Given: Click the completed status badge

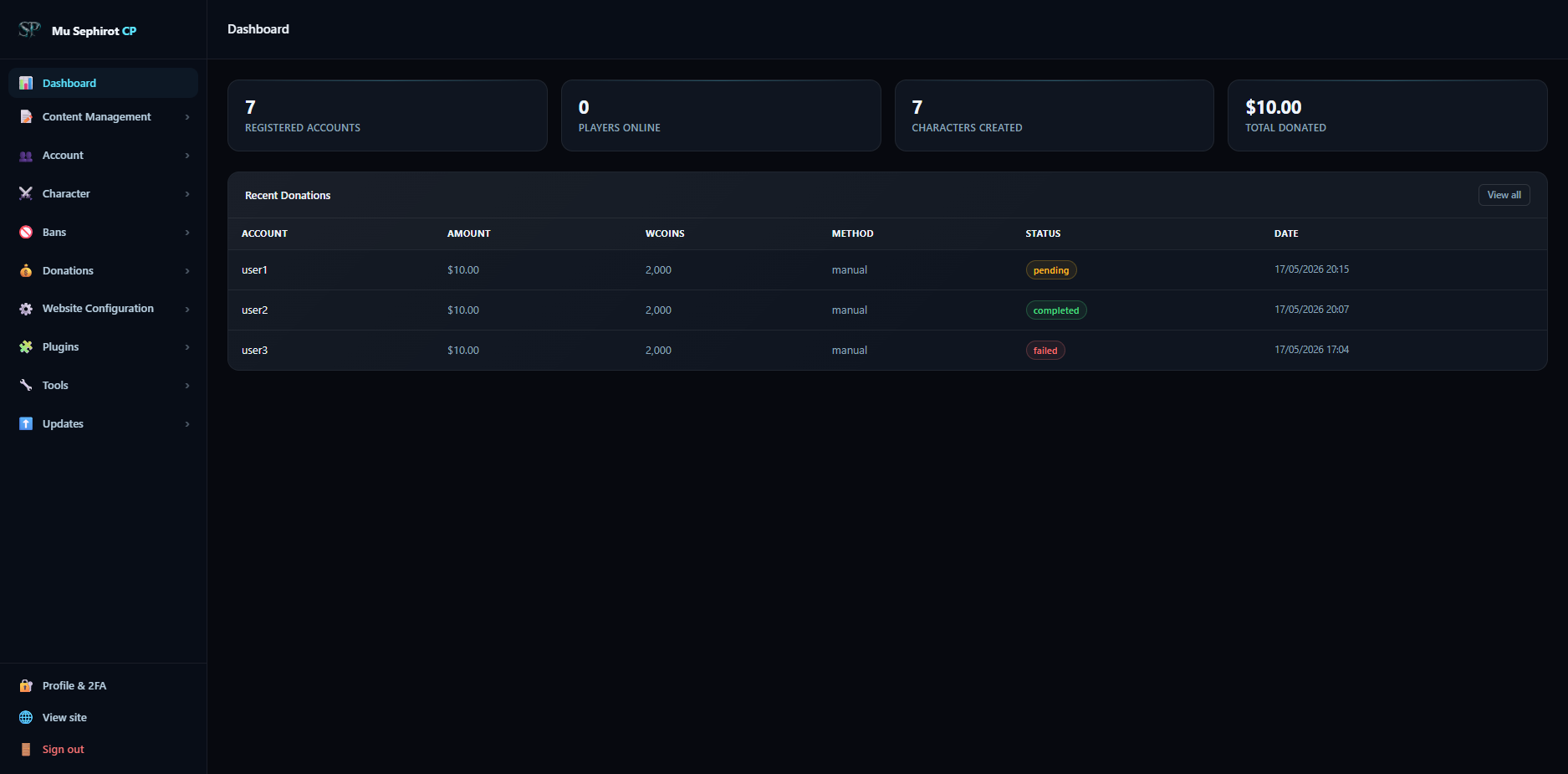Looking at the screenshot, I should coord(1056,310).
